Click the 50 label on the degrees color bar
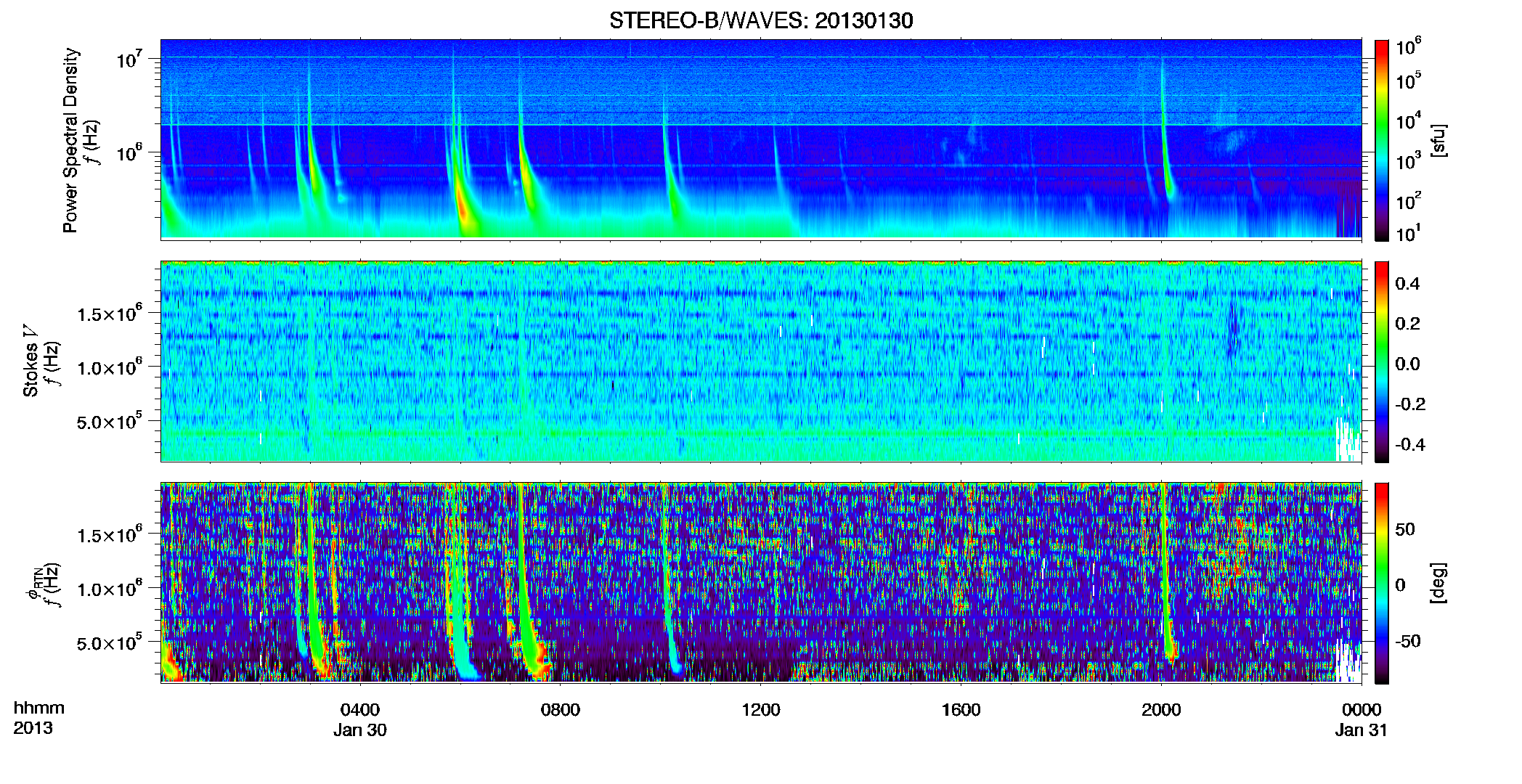The width and height of the screenshot is (1522, 784). click(1405, 529)
